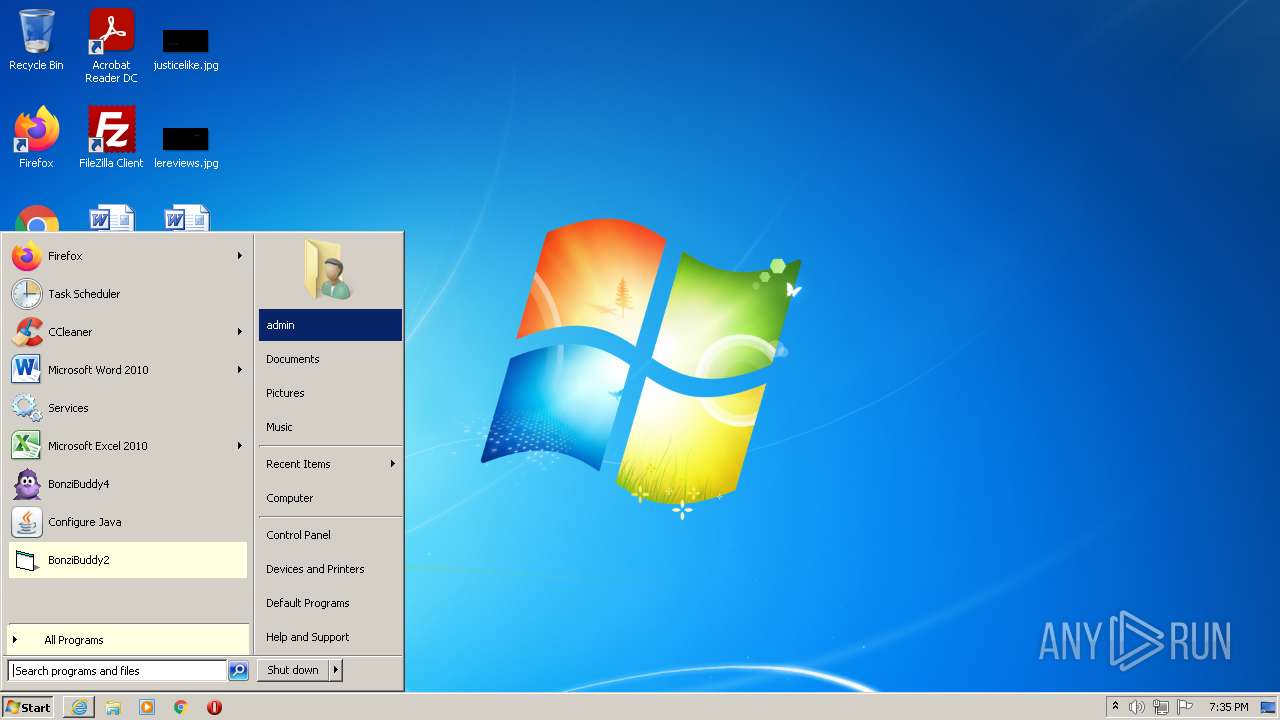The height and width of the screenshot is (720, 1280).
Task: Expand CCleaner jump list arrow
Action: pyautogui.click(x=240, y=332)
